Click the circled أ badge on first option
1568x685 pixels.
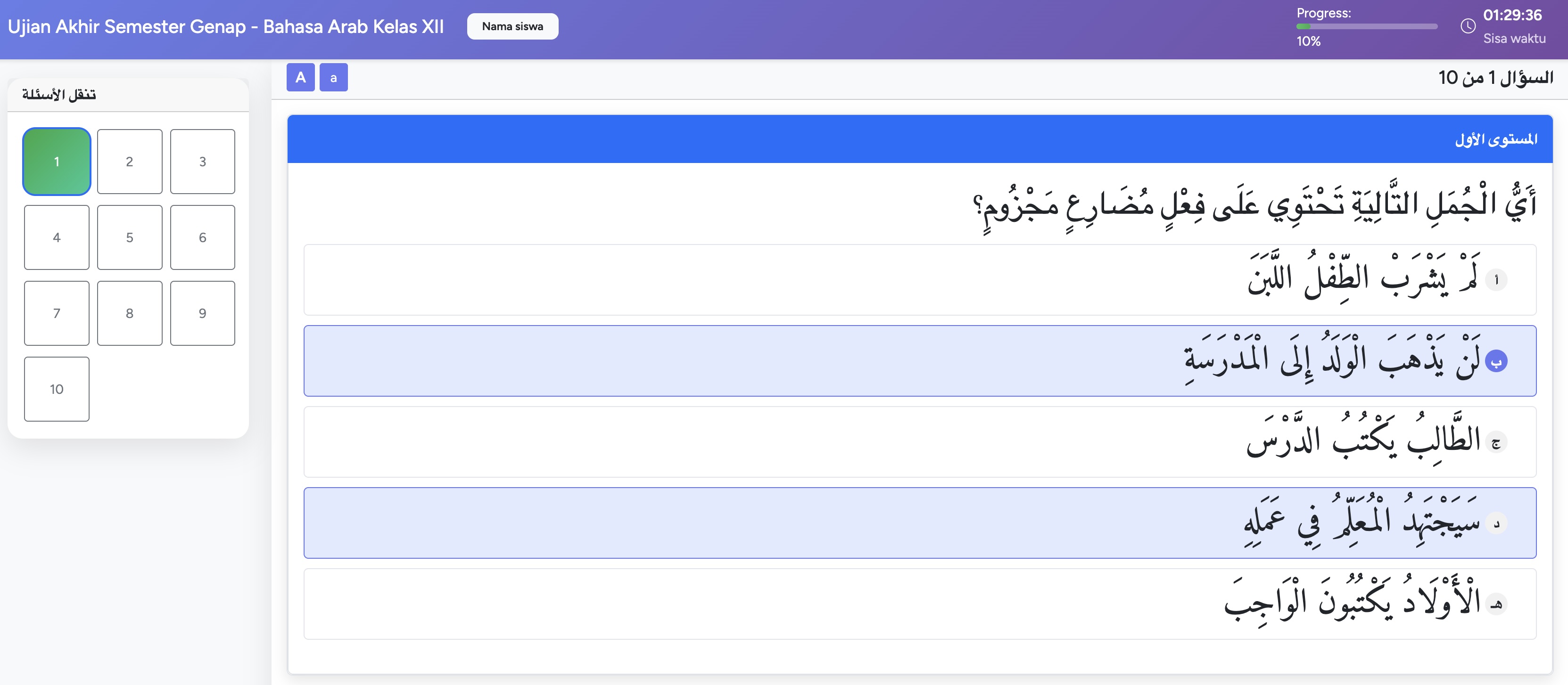[x=1497, y=280]
